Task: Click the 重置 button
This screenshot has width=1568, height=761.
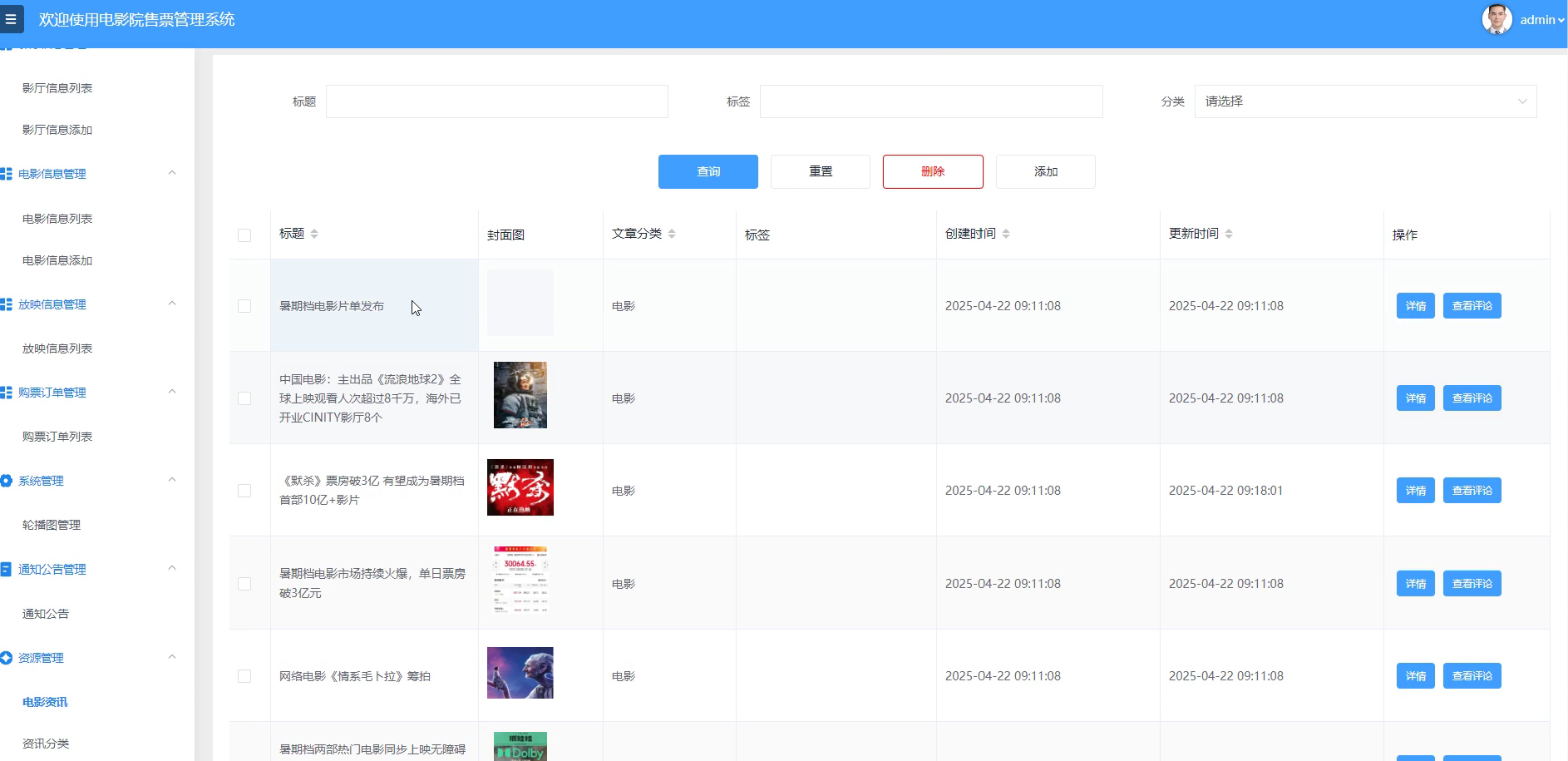Action: [821, 171]
